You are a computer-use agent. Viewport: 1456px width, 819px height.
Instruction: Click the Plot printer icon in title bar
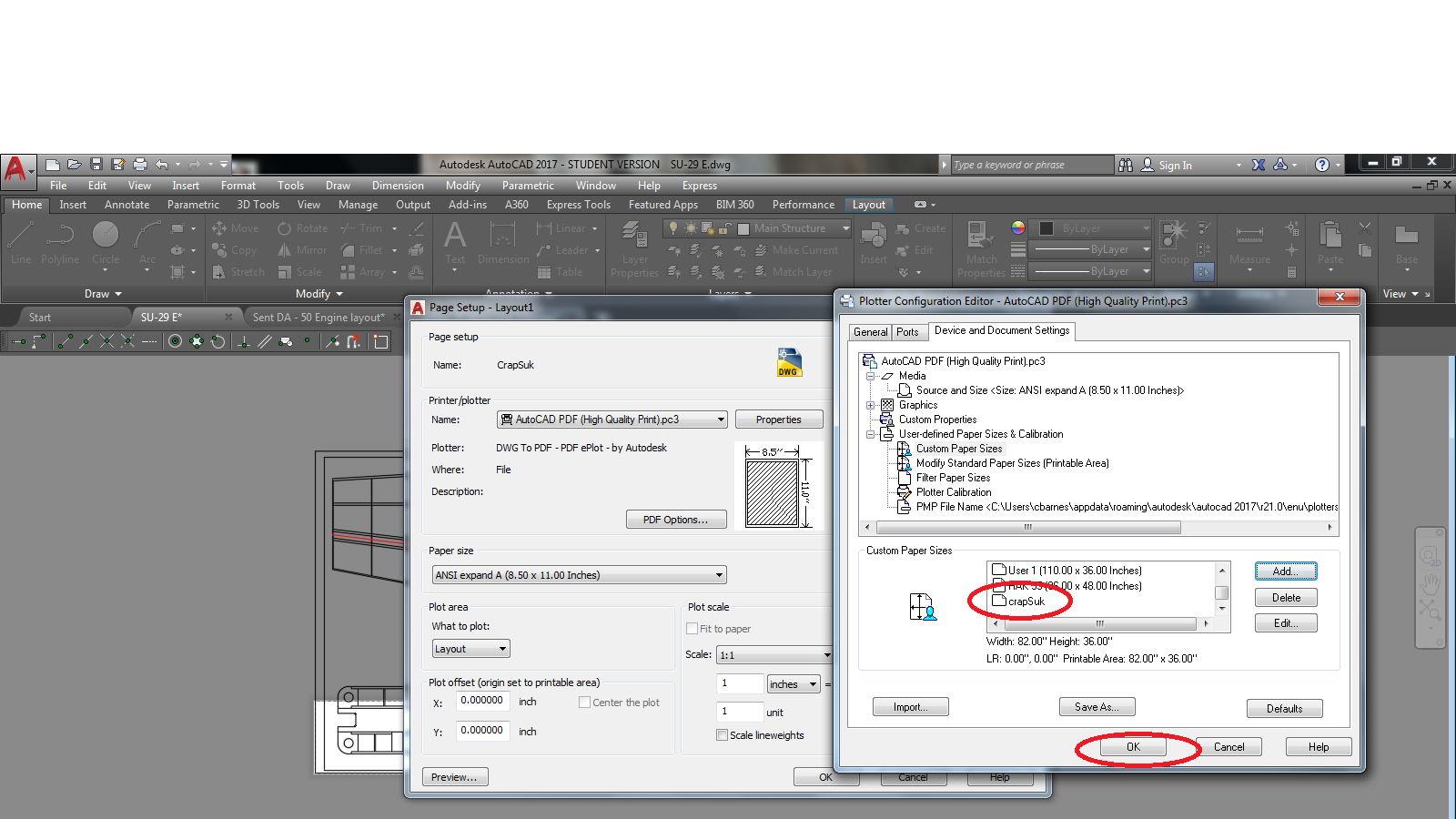pos(140,165)
